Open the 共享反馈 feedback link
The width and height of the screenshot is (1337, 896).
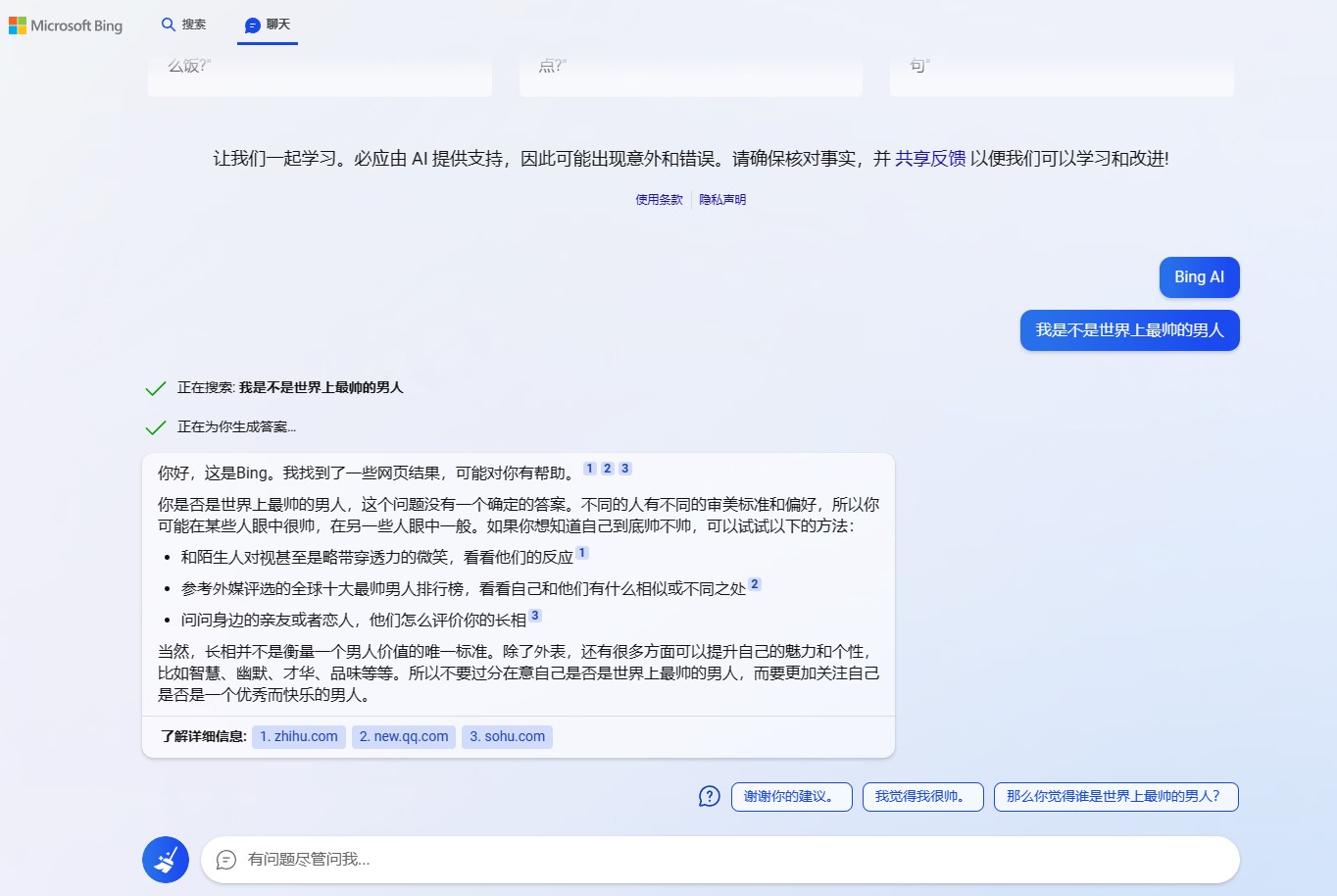[929, 157]
